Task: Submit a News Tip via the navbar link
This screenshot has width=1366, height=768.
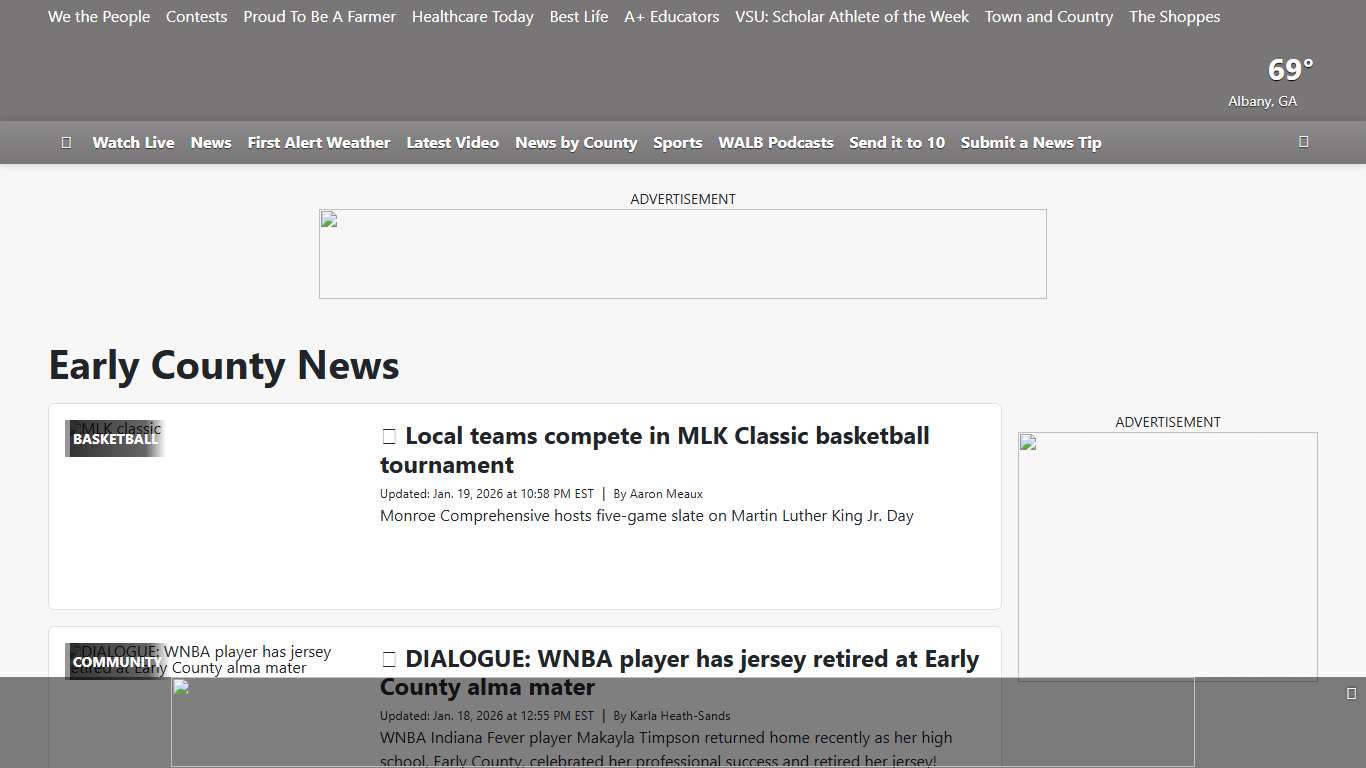Action: [x=1030, y=142]
